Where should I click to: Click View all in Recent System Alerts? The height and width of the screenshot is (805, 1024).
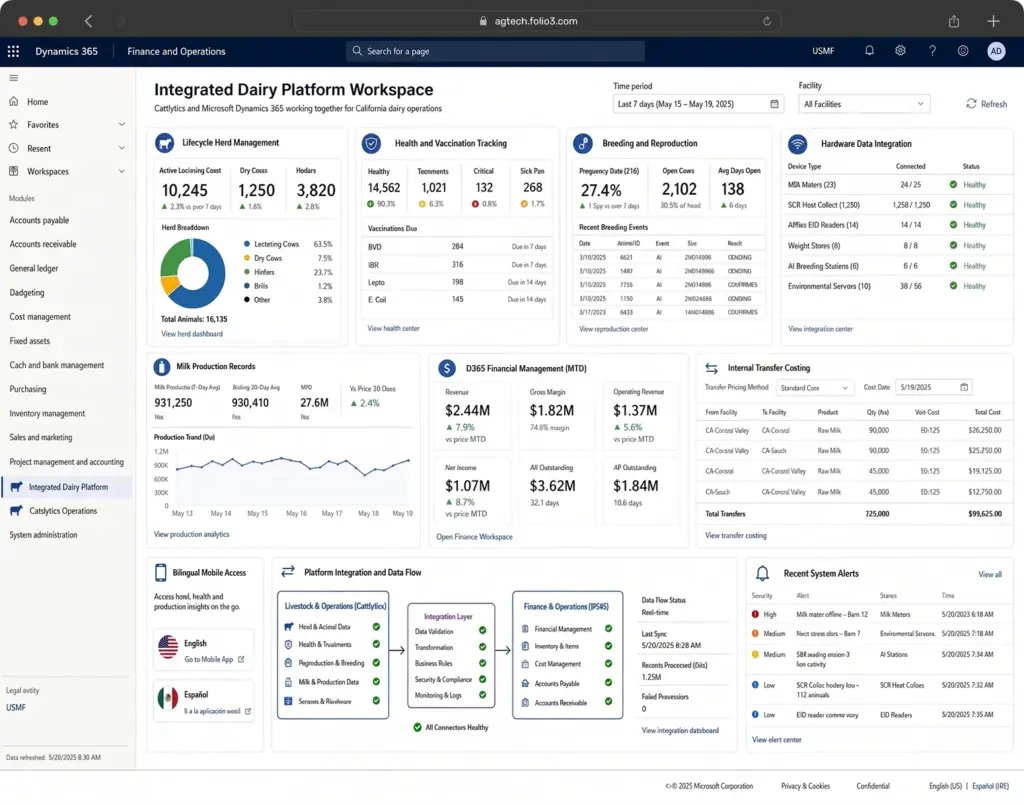989,575
